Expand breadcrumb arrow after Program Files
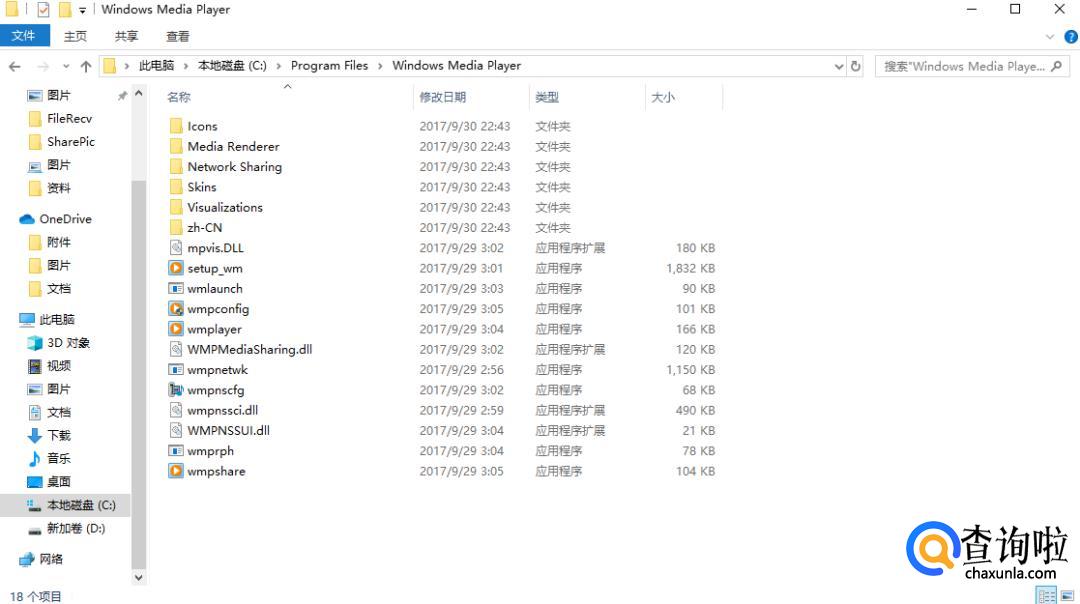This screenshot has height=604, width=1080. [x=380, y=66]
